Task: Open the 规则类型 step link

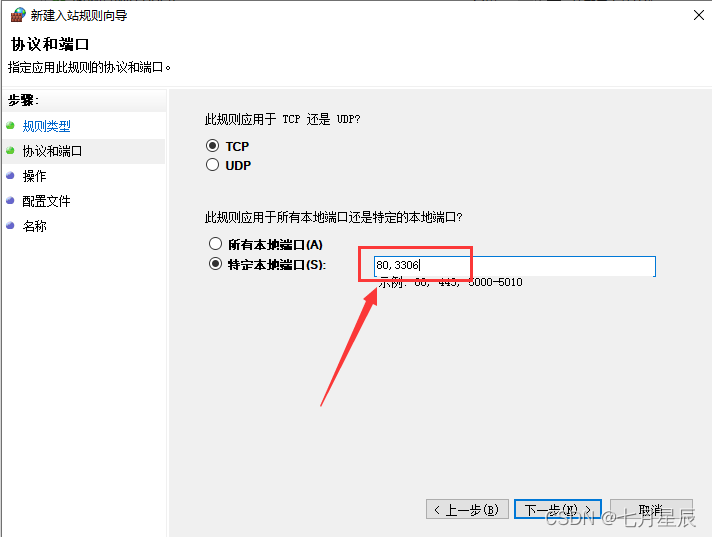Action: click(x=46, y=126)
